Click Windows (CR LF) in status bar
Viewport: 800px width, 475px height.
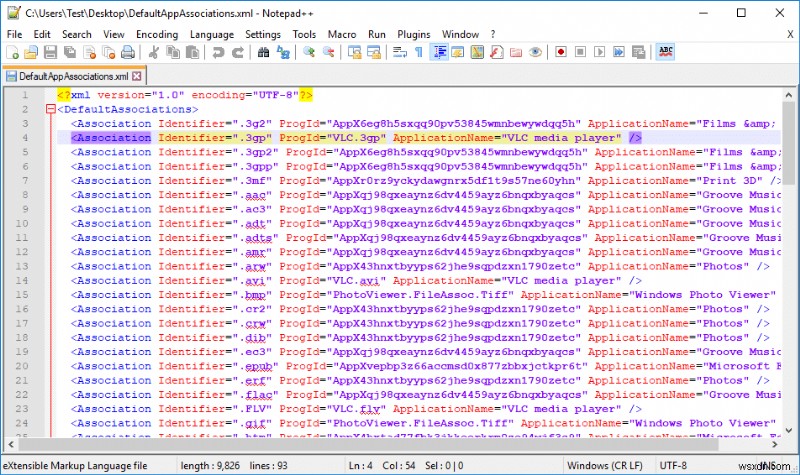point(606,466)
